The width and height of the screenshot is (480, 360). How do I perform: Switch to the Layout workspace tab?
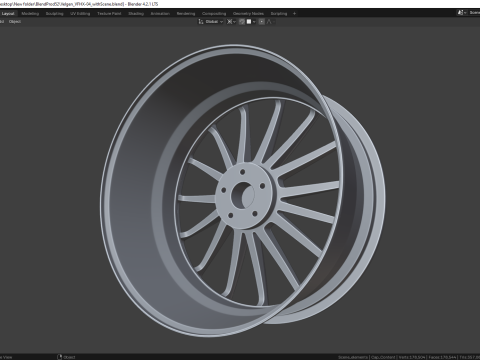pyautogui.click(x=8, y=14)
